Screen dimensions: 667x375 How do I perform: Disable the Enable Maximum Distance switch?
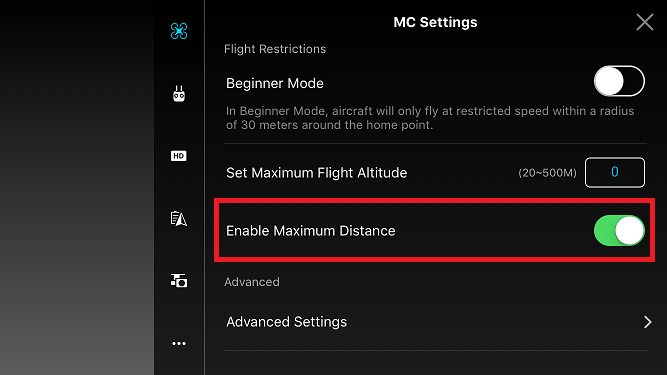coord(619,230)
